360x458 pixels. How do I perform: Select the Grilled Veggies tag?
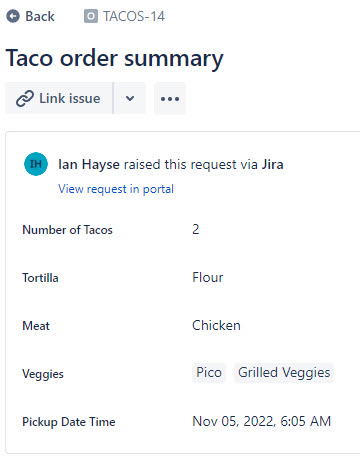(284, 373)
